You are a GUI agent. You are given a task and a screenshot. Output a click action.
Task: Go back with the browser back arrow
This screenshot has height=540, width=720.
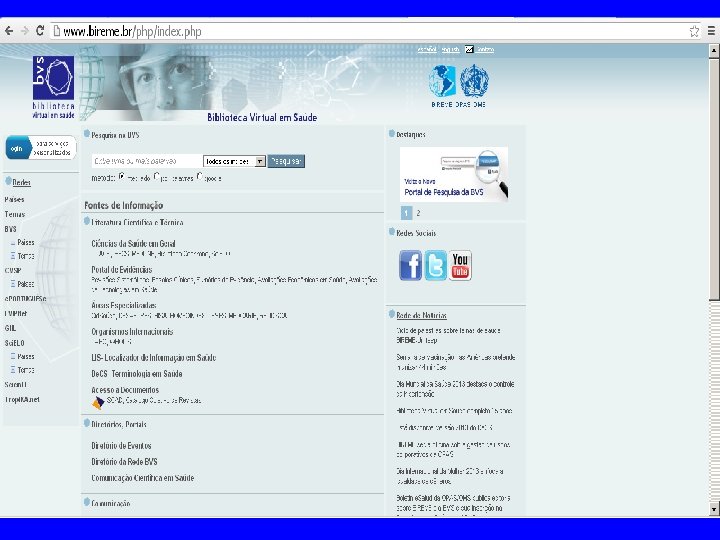[x=9, y=31]
